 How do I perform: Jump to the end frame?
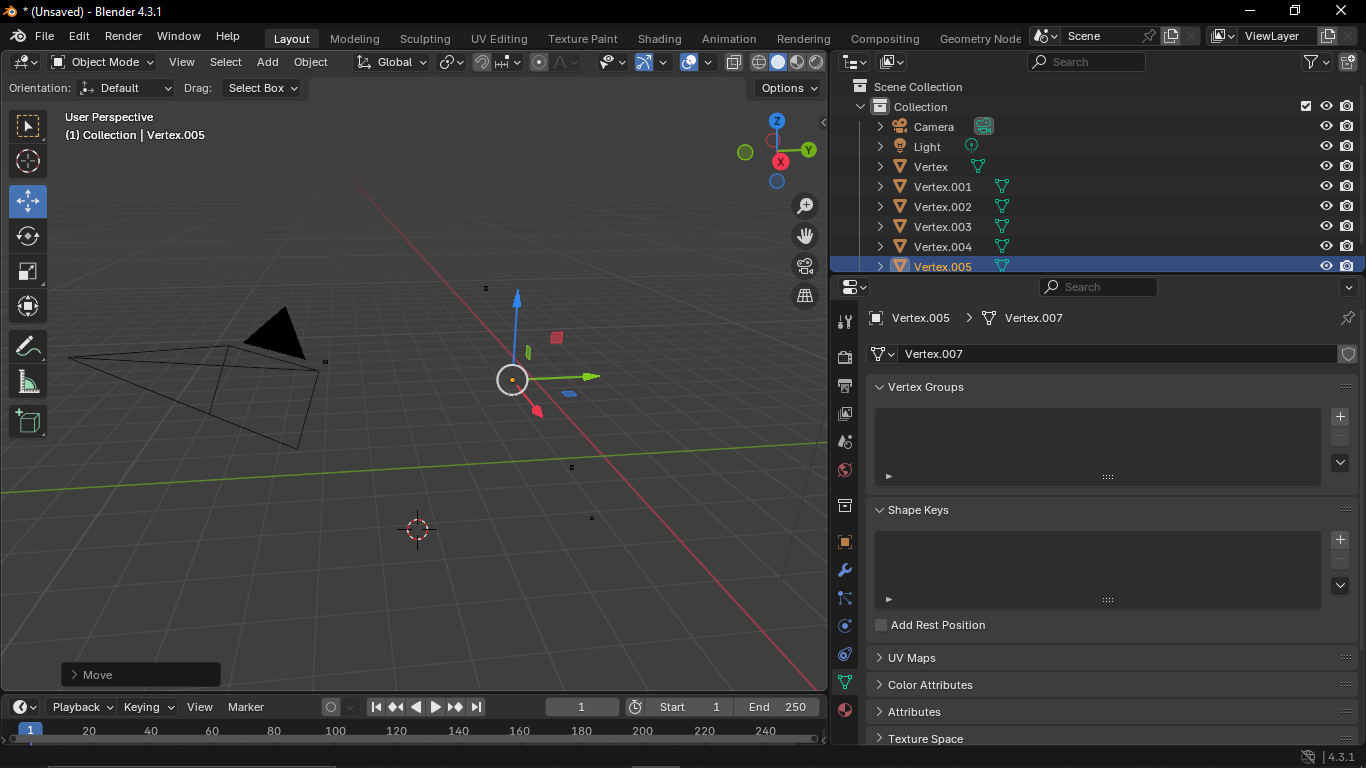tap(476, 707)
